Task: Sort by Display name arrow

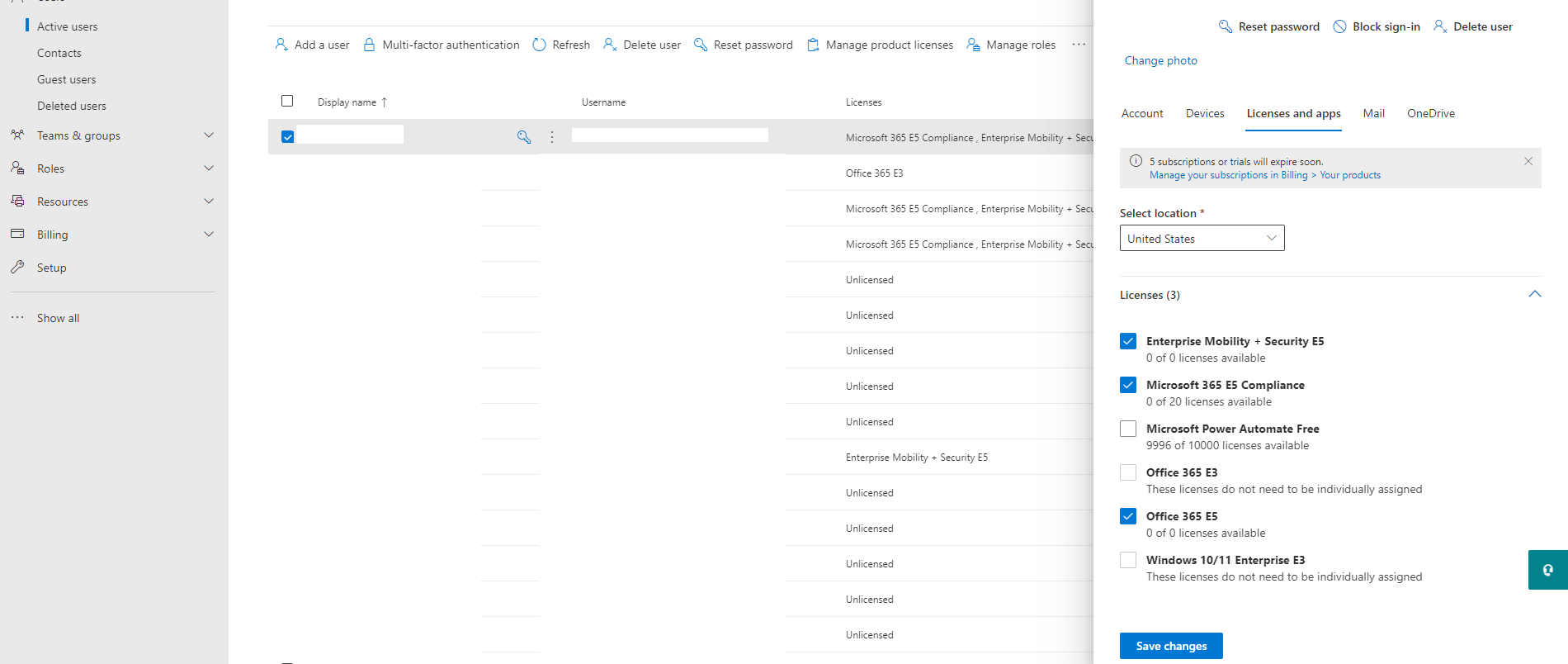Action: click(384, 102)
